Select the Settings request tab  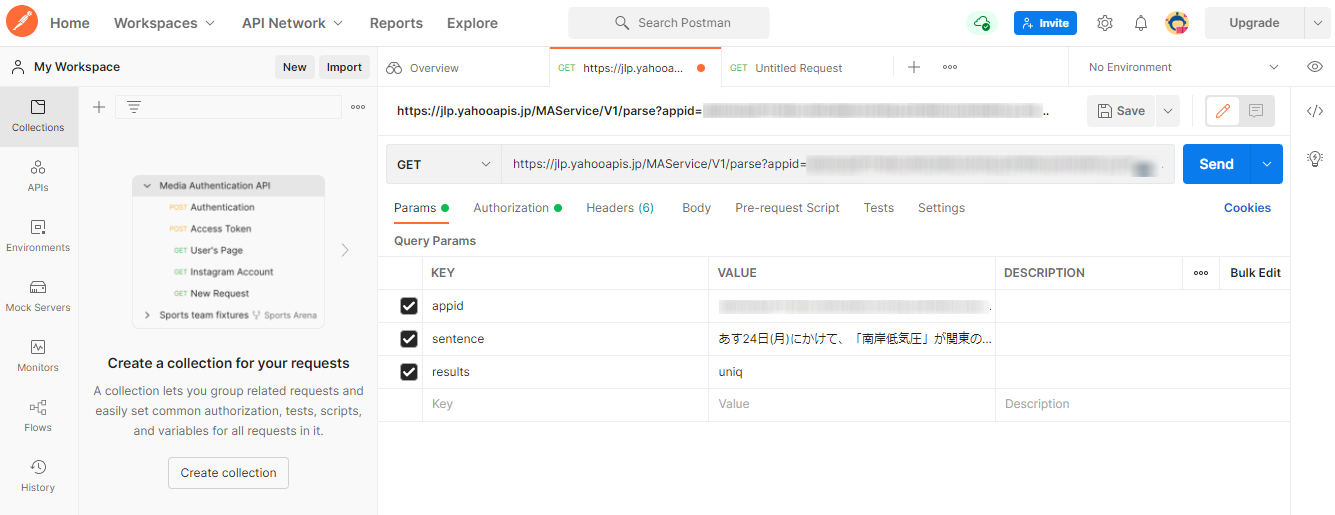click(941, 208)
